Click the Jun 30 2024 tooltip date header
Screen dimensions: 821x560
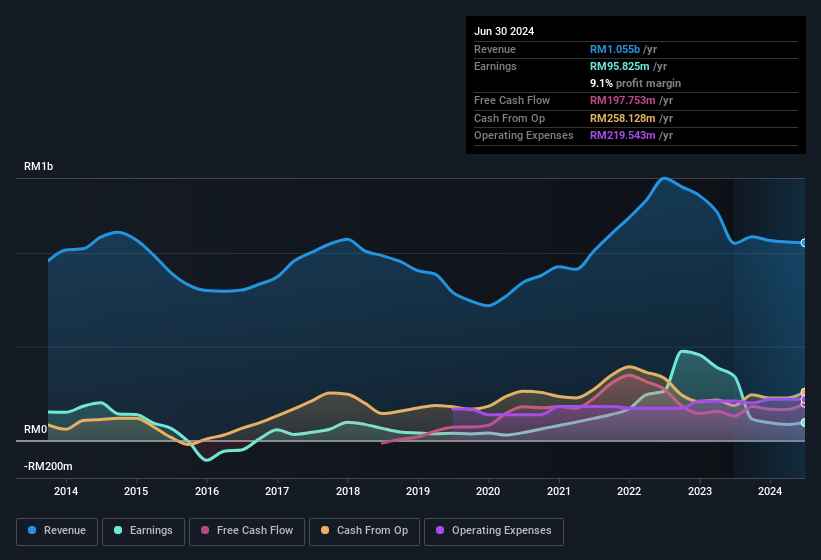click(x=504, y=31)
